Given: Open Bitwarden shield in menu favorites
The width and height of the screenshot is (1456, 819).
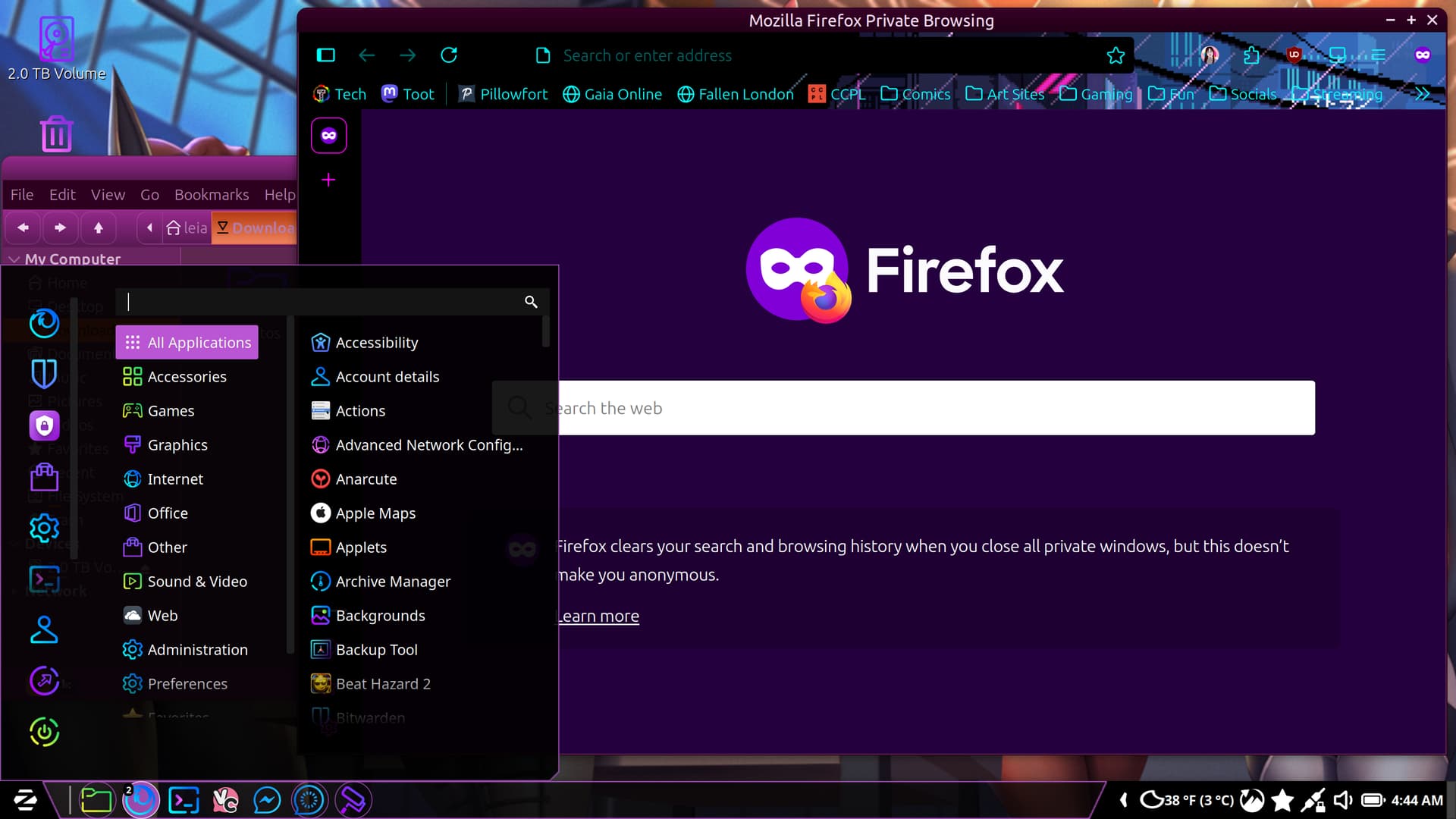Looking at the screenshot, I should coord(44,374).
